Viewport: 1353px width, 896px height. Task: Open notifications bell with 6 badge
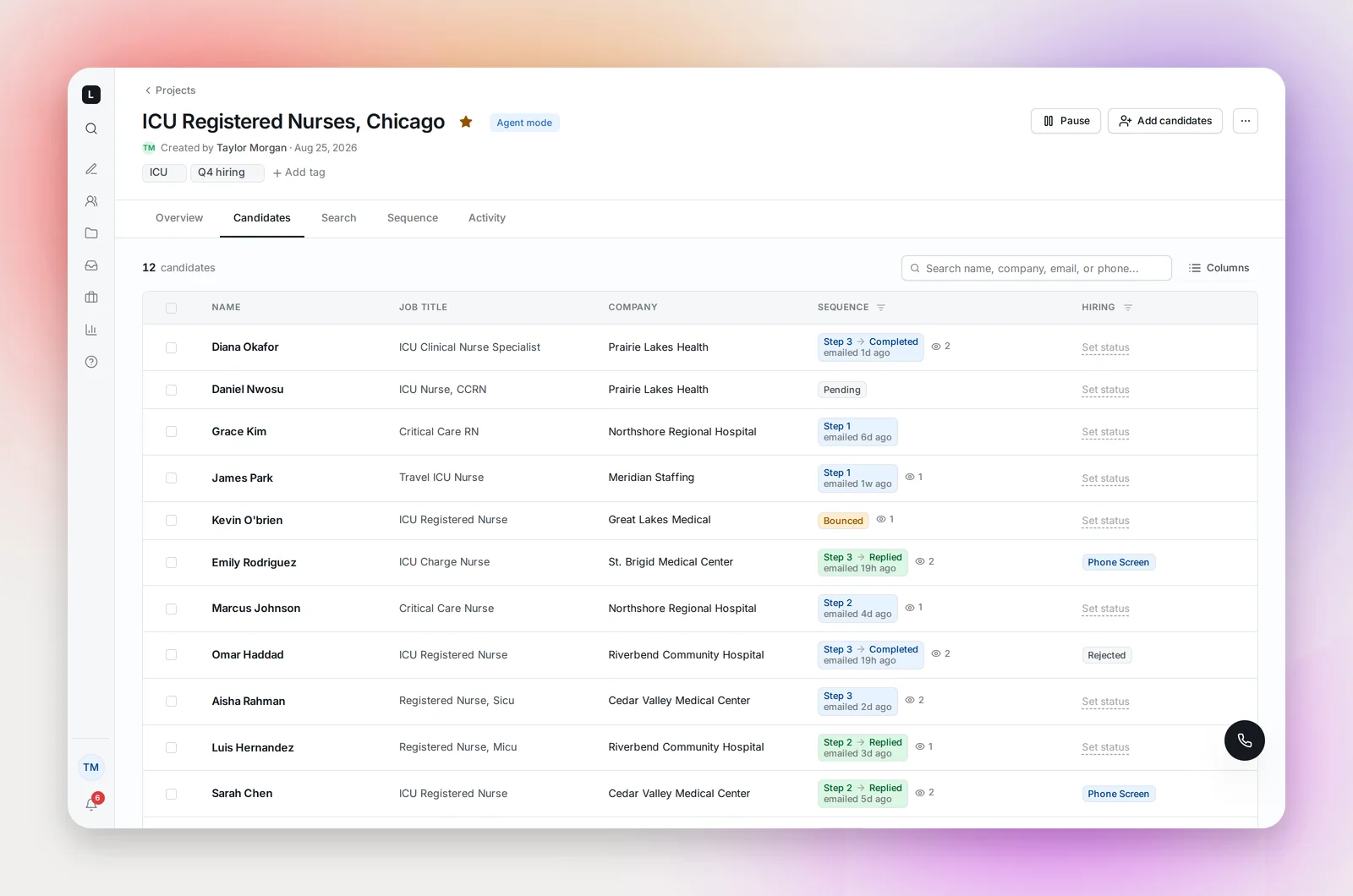pos(91,804)
